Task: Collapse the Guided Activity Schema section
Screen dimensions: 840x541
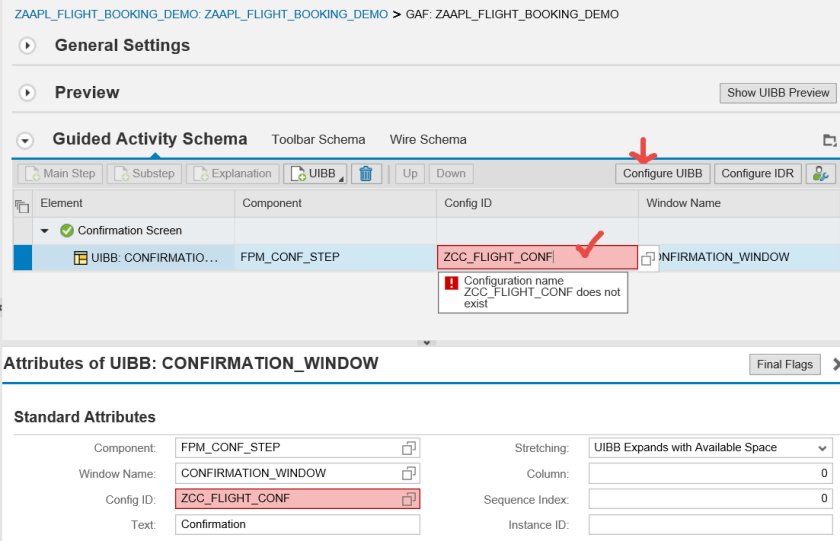Action: [25, 140]
